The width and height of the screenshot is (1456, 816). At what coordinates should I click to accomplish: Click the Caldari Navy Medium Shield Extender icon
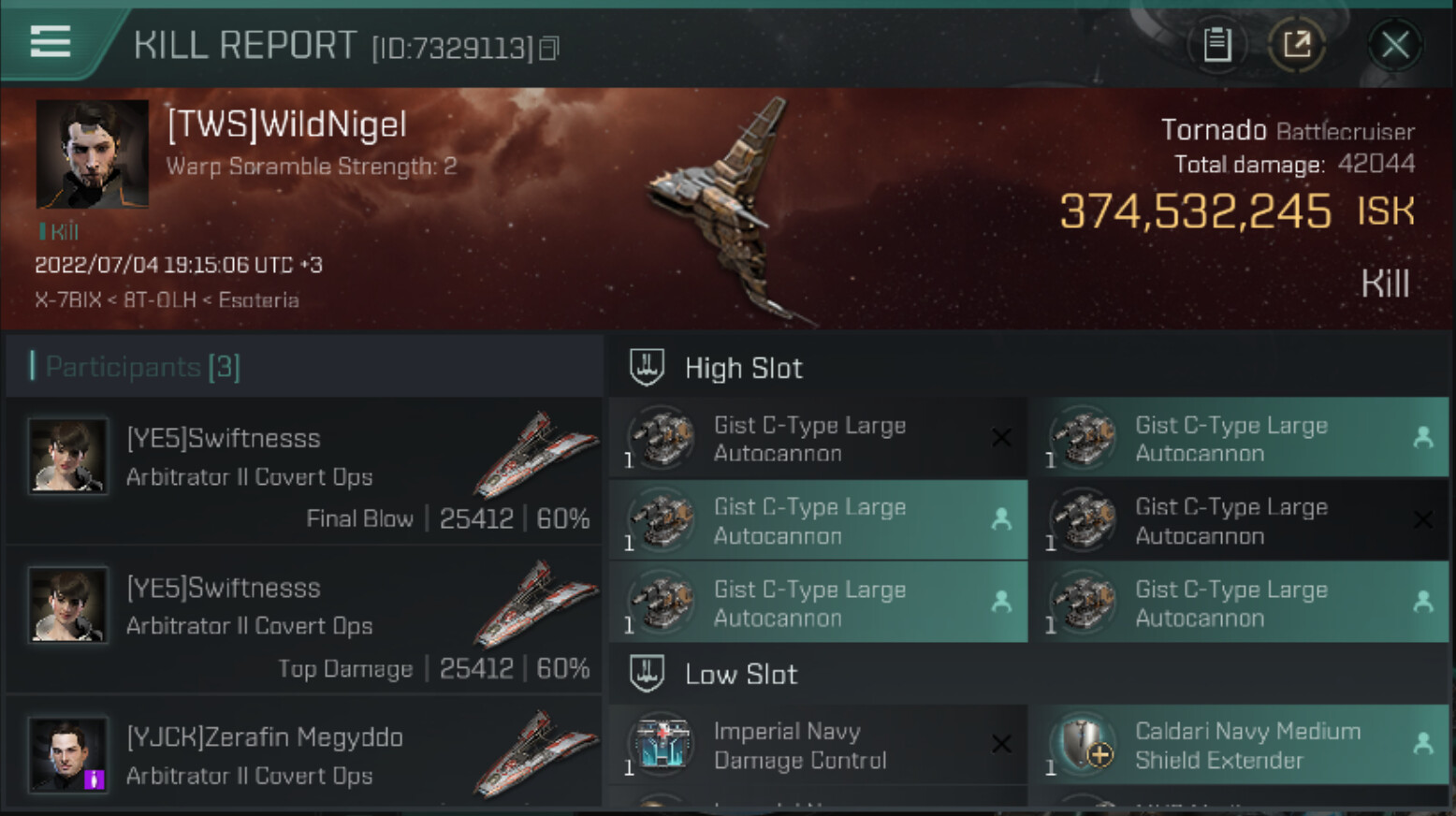[1085, 745]
